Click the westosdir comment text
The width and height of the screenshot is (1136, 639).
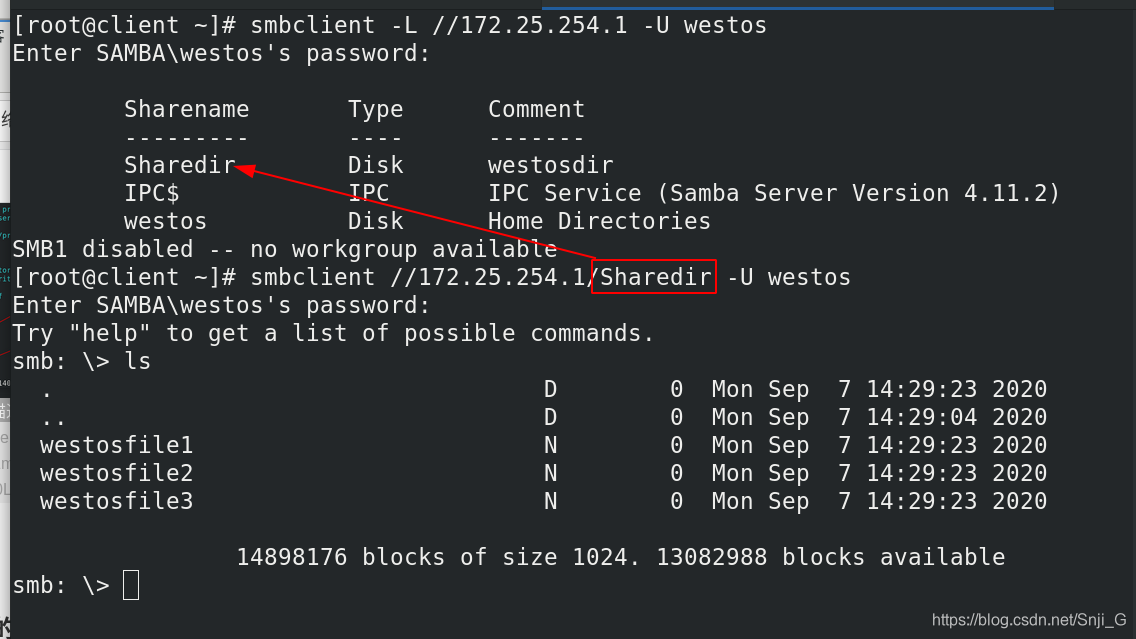tap(551, 165)
